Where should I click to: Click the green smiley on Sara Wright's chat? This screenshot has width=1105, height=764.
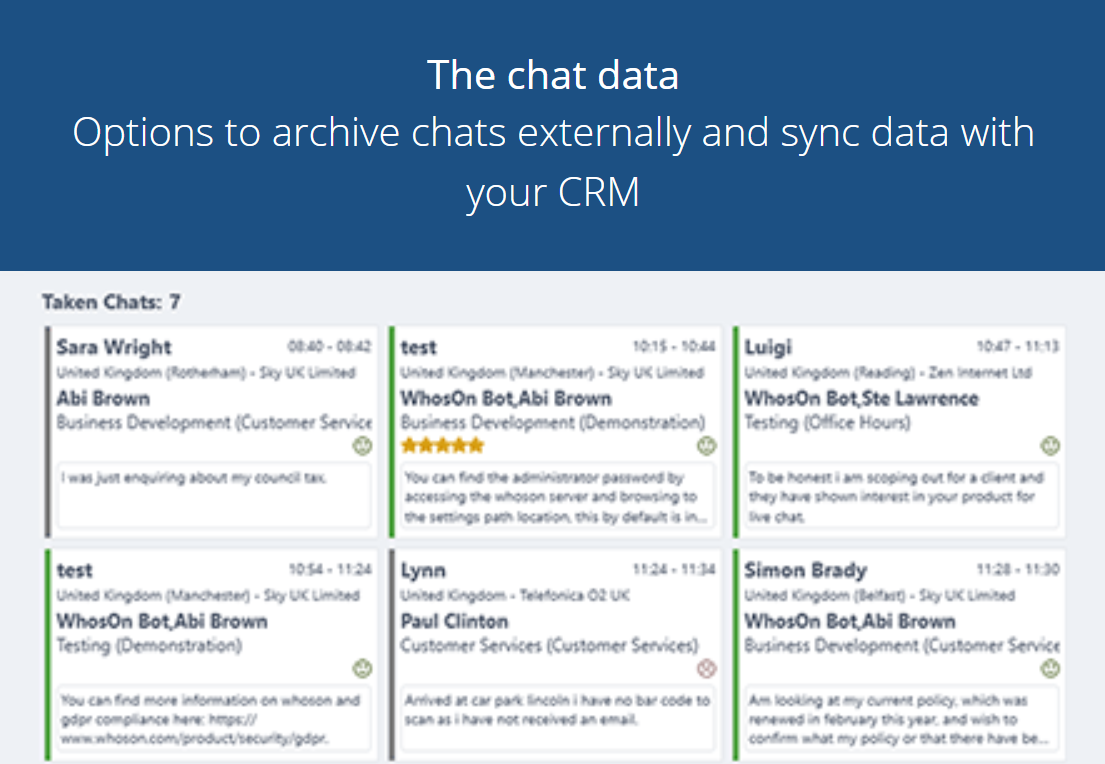pos(362,446)
